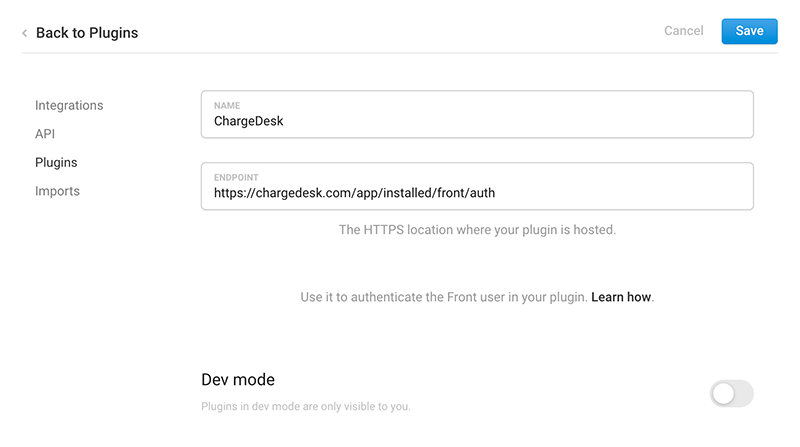Click the NAME field label
The height and width of the screenshot is (447, 800).
[226, 105]
